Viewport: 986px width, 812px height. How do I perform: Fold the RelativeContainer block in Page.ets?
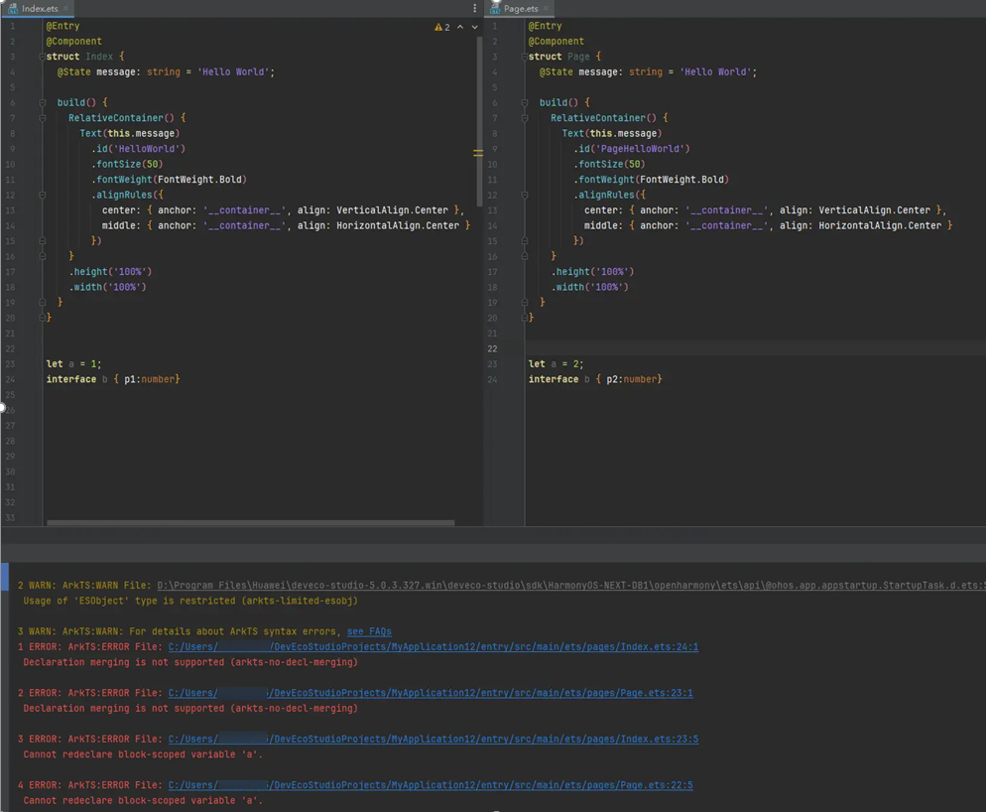[526, 118]
